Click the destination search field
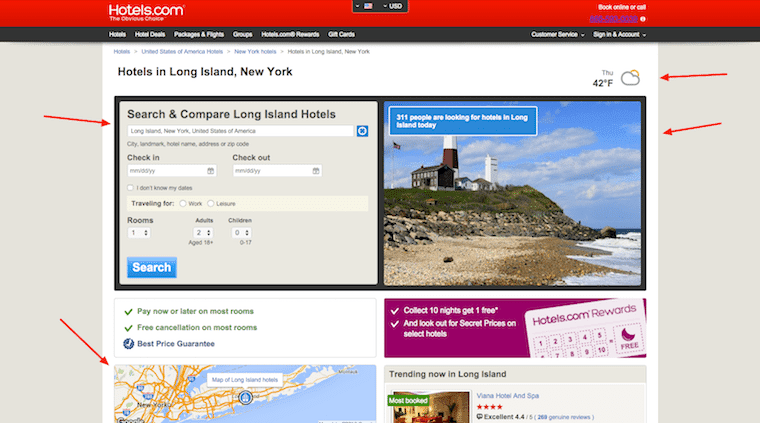This screenshot has height=423, width=760. [240, 131]
